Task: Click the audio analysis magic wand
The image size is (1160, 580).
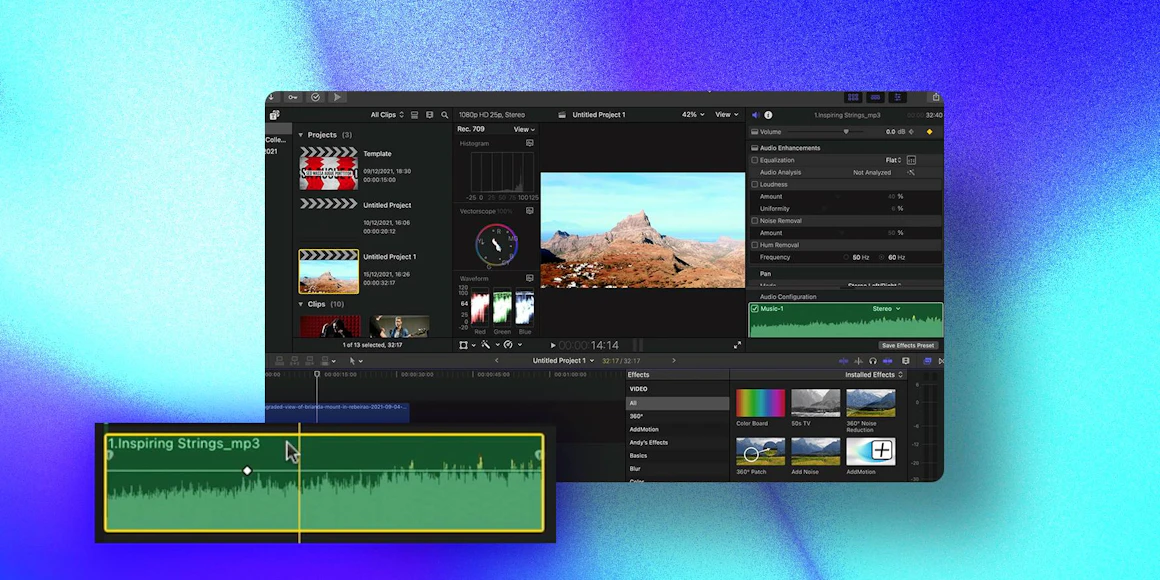Action: (911, 172)
